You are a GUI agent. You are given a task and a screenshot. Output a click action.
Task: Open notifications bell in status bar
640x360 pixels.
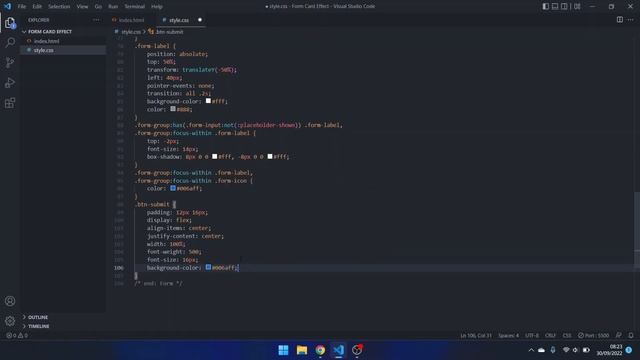[x=631, y=335]
